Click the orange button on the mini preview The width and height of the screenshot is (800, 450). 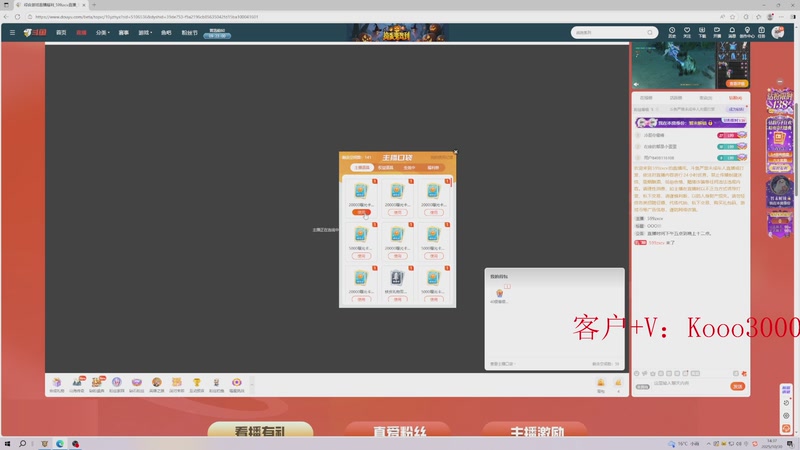737,83
